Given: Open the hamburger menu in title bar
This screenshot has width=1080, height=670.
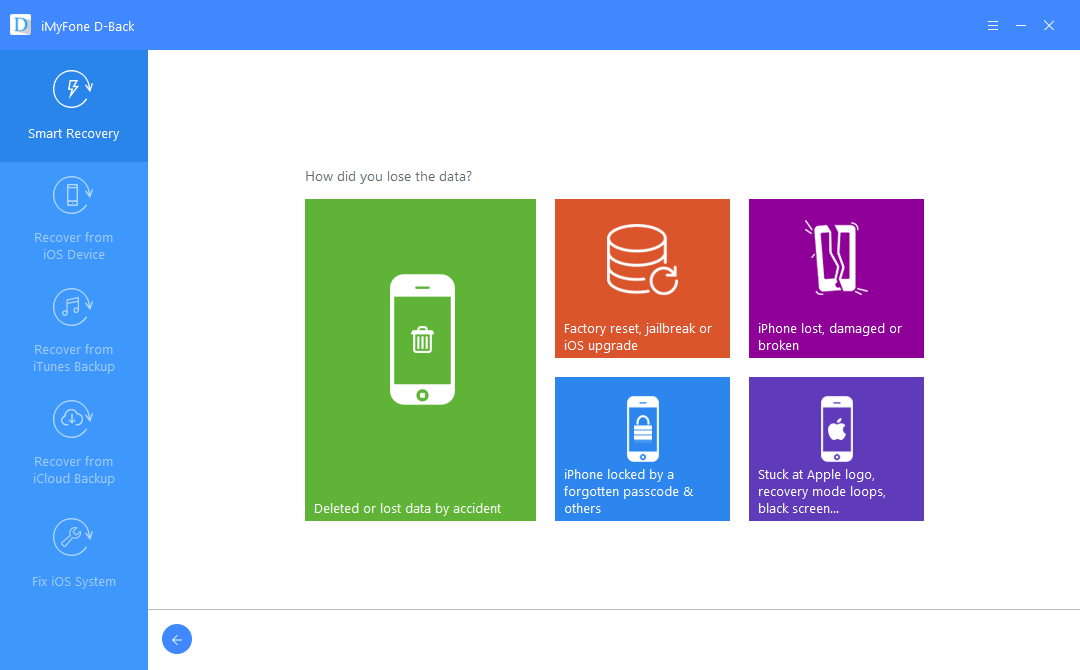Looking at the screenshot, I should tap(992, 25).
